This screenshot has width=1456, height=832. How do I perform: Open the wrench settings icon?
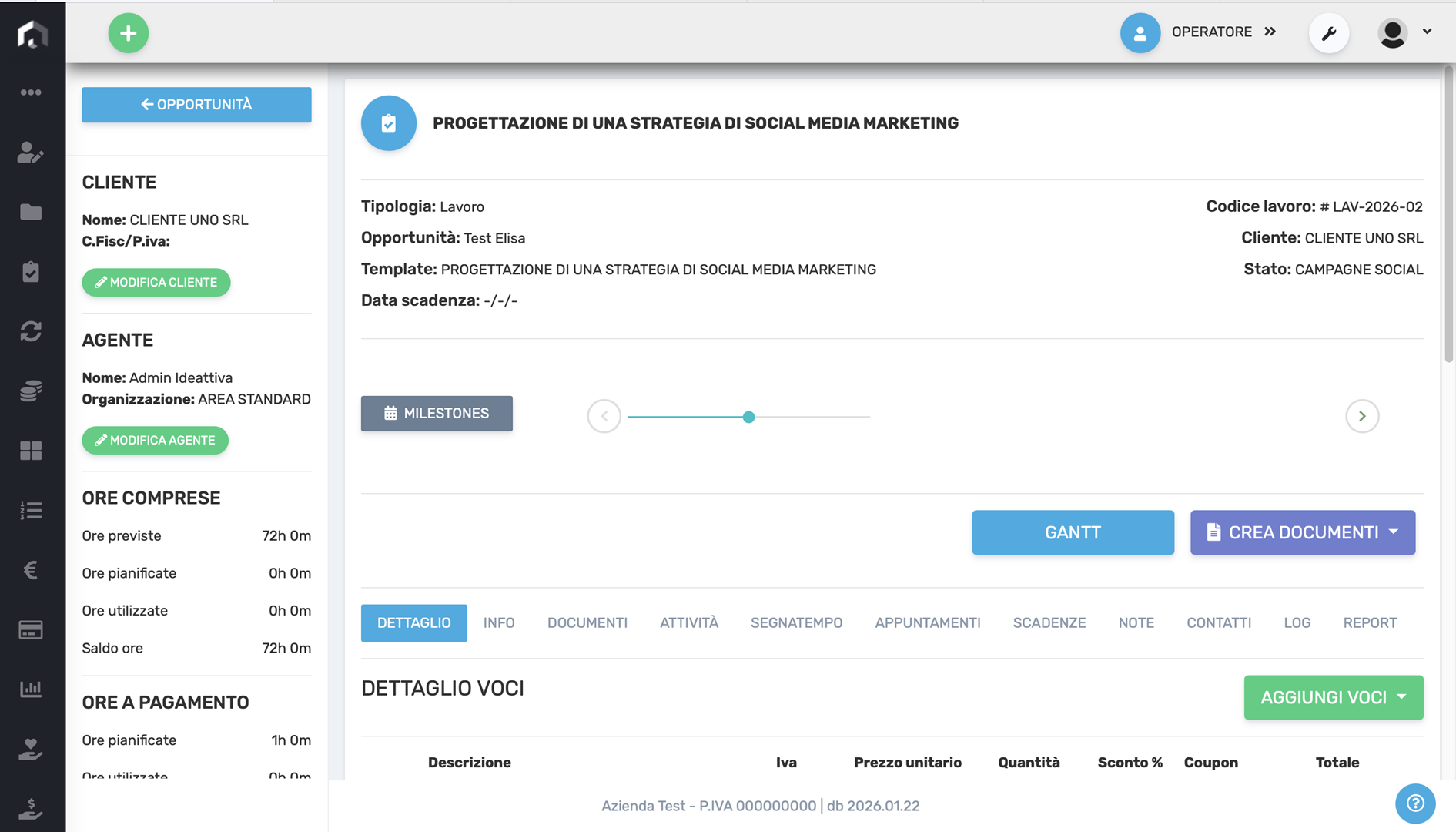tap(1329, 33)
